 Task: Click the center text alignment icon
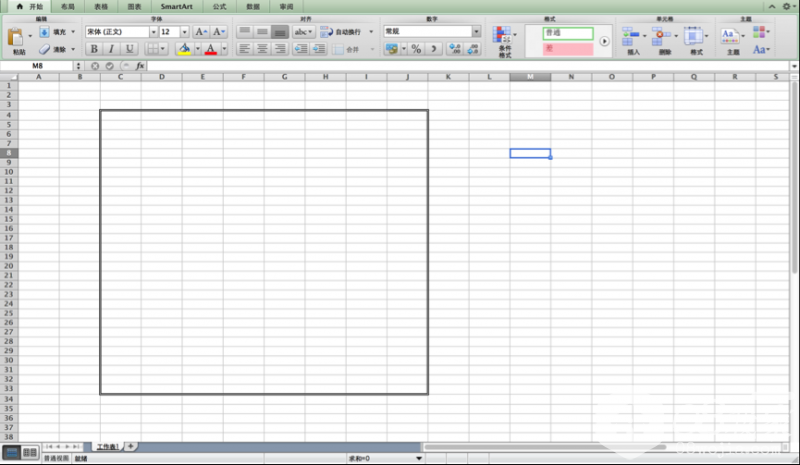coord(262,49)
